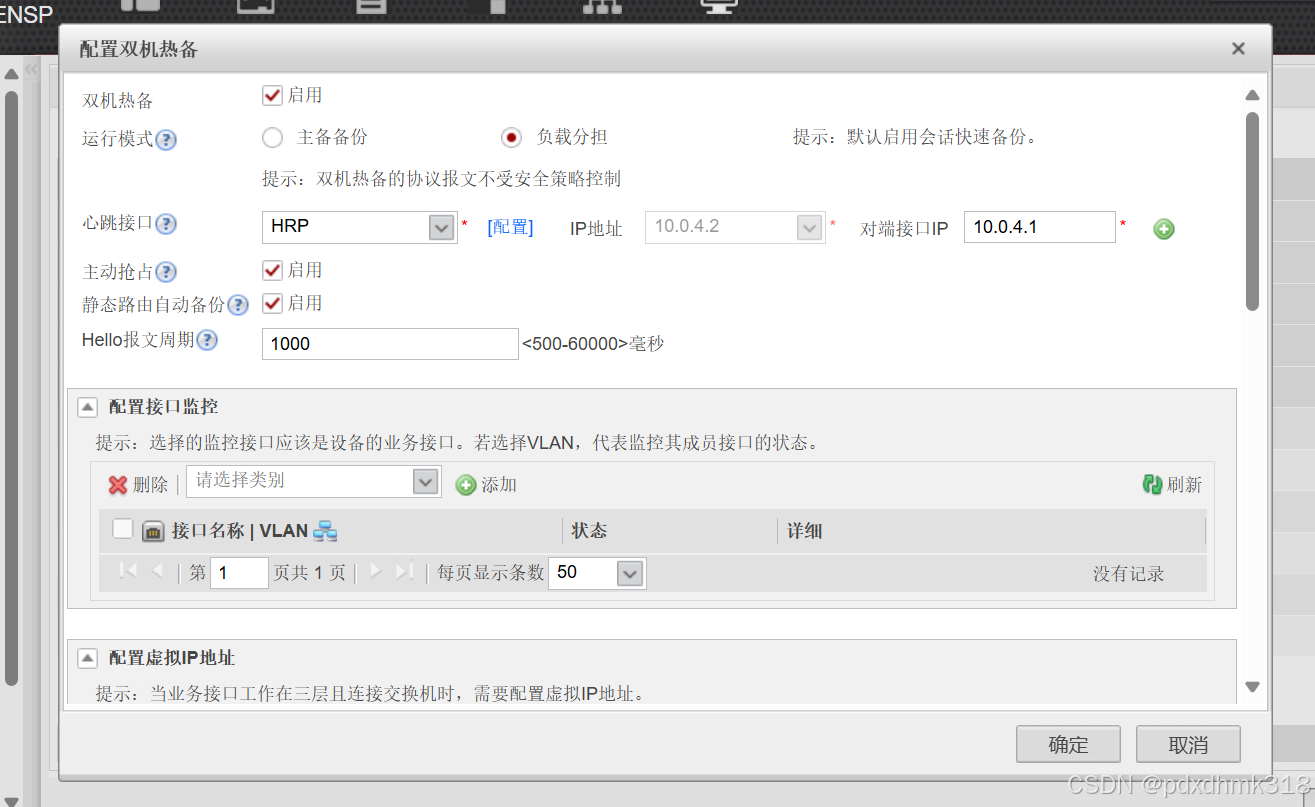The width and height of the screenshot is (1315, 807).
Task: Click hint about 协议报文不受安全策略控制
Action: [x=441, y=179]
